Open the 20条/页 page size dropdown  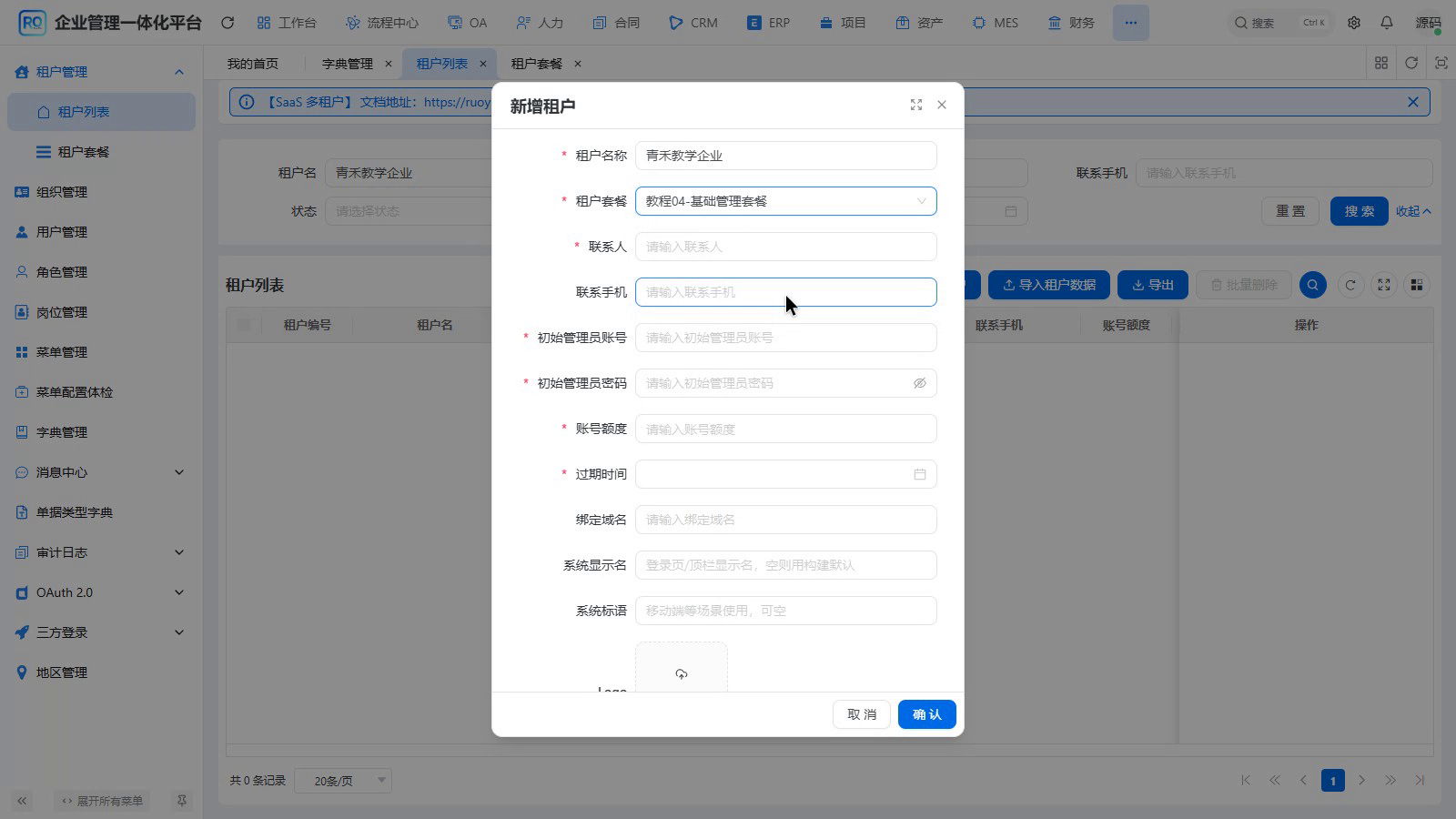click(343, 781)
